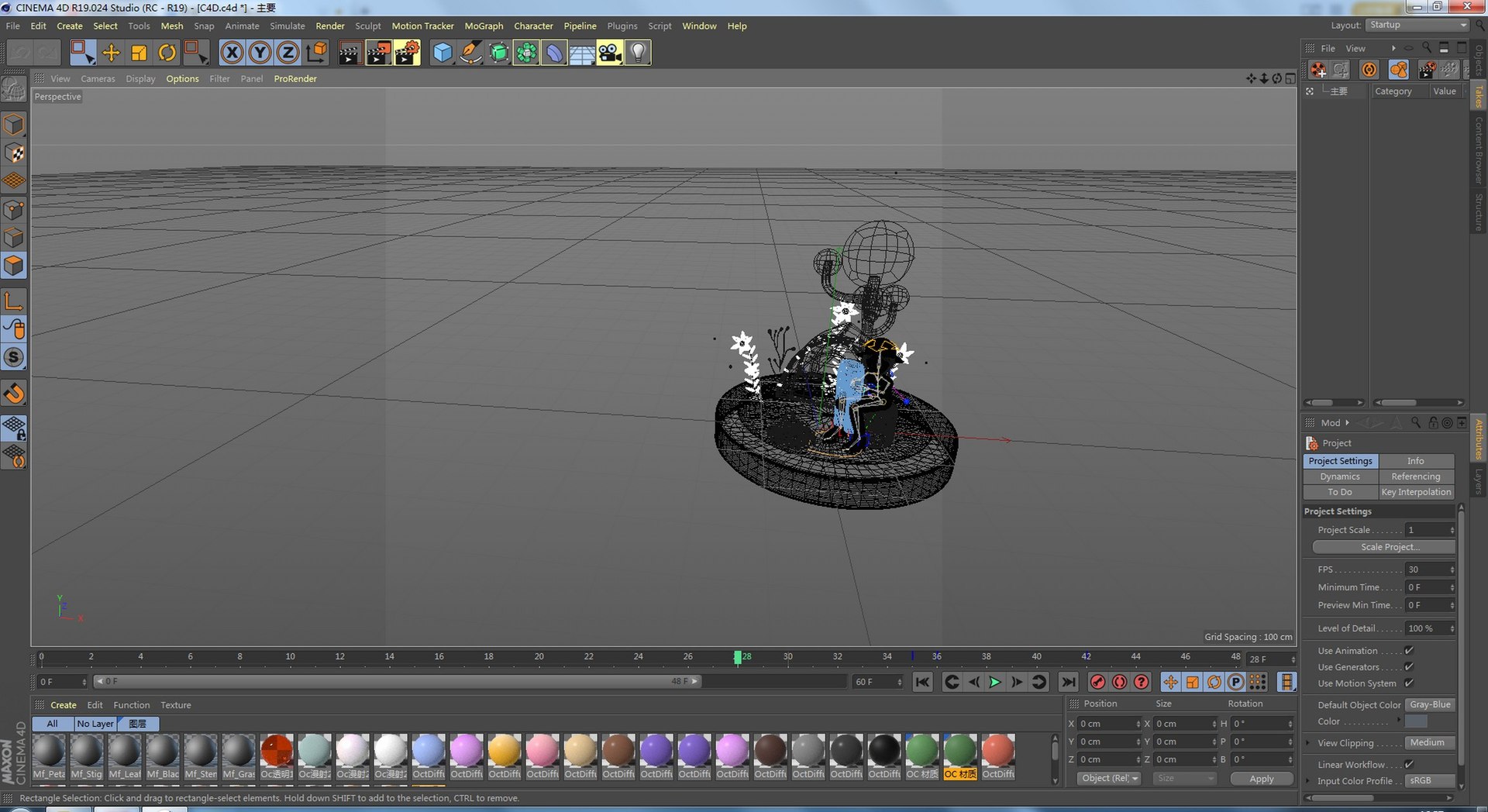The width and height of the screenshot is (1488, 812).
Task: Open the Simulate menu
Action: [x=288, y=26]
